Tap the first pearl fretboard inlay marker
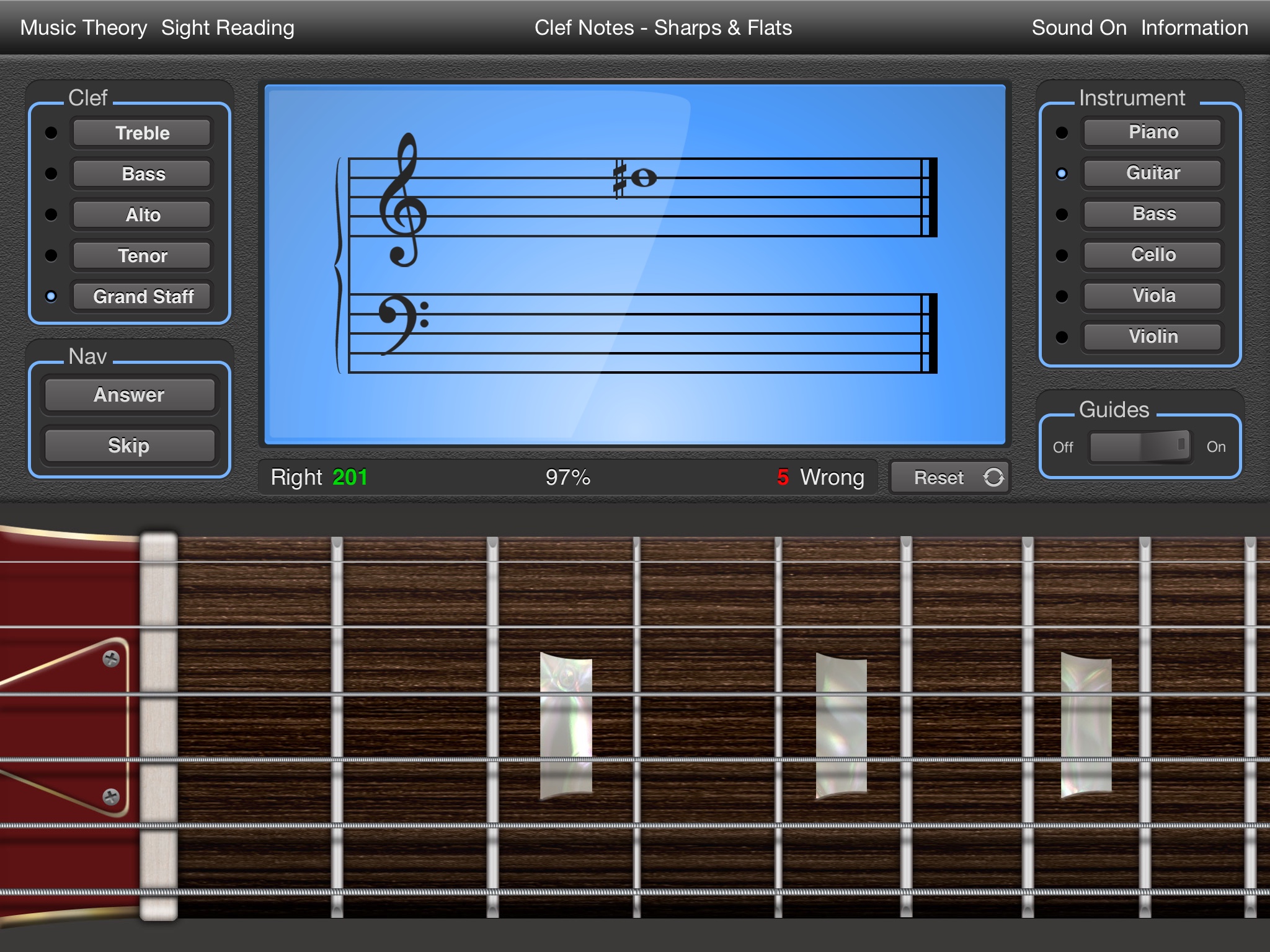Screen dimensions: 1270x952 click(x=566, y=725)
